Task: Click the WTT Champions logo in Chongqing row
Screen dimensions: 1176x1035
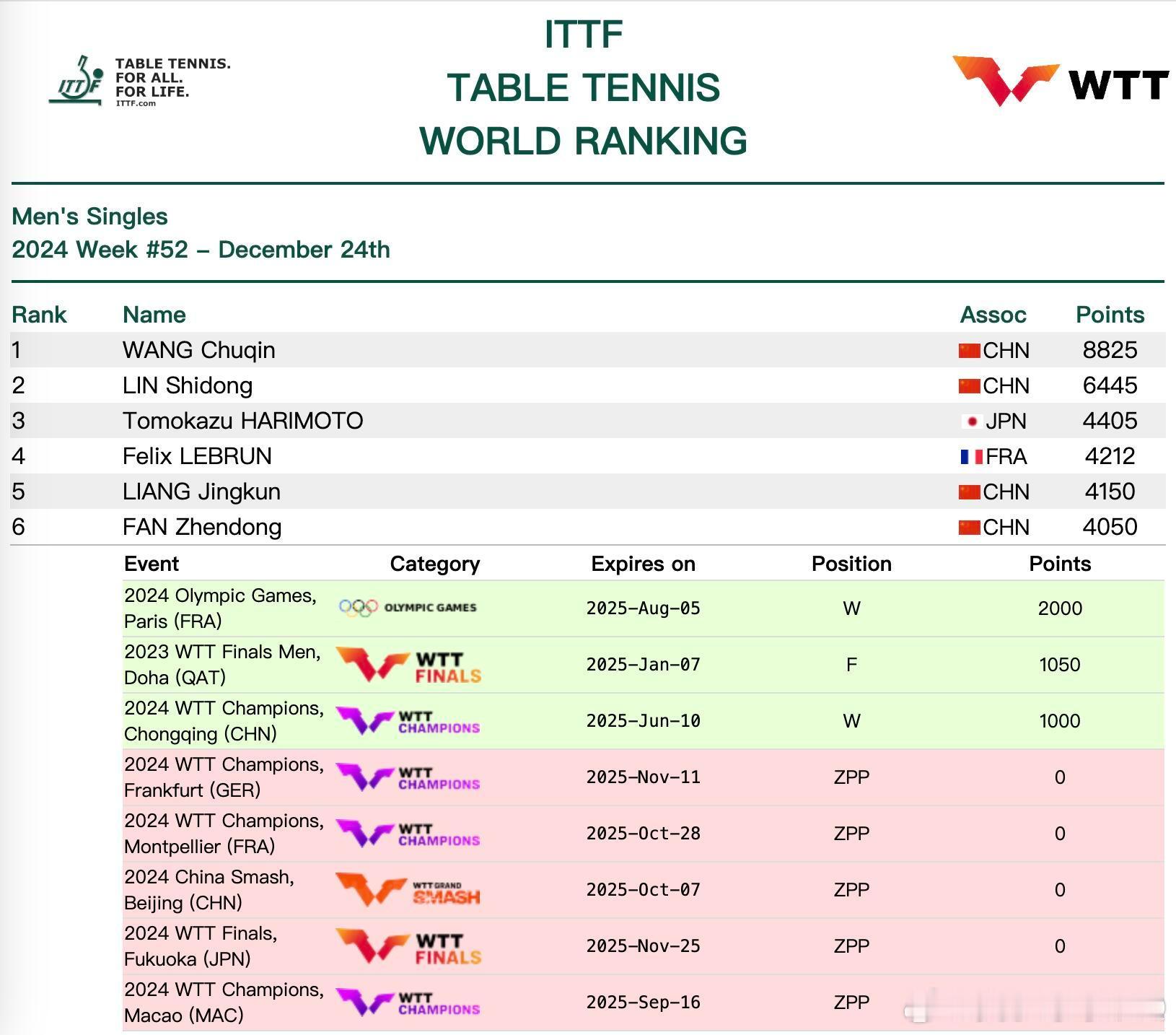Action: [x=408, y=721]
